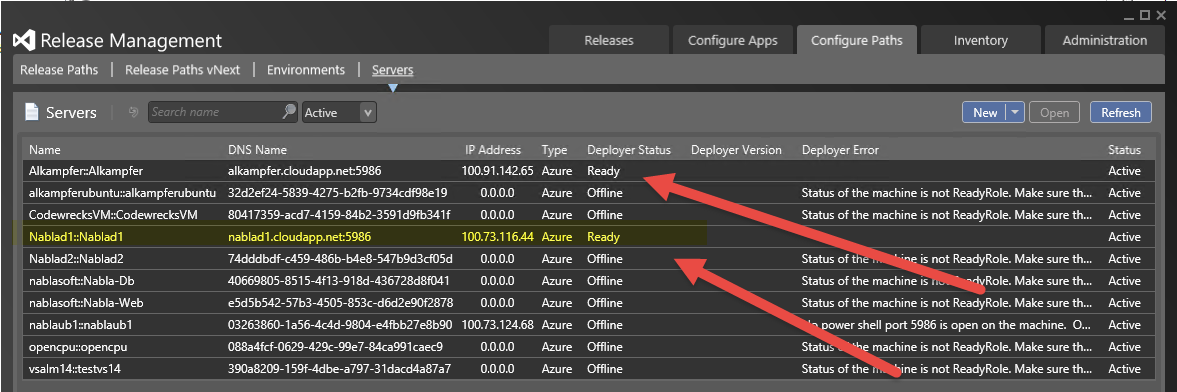
Task: Click DNS 32d2ef24-5839-4275-b2fb-9734cdf98e19
Action: coord(338,193)
